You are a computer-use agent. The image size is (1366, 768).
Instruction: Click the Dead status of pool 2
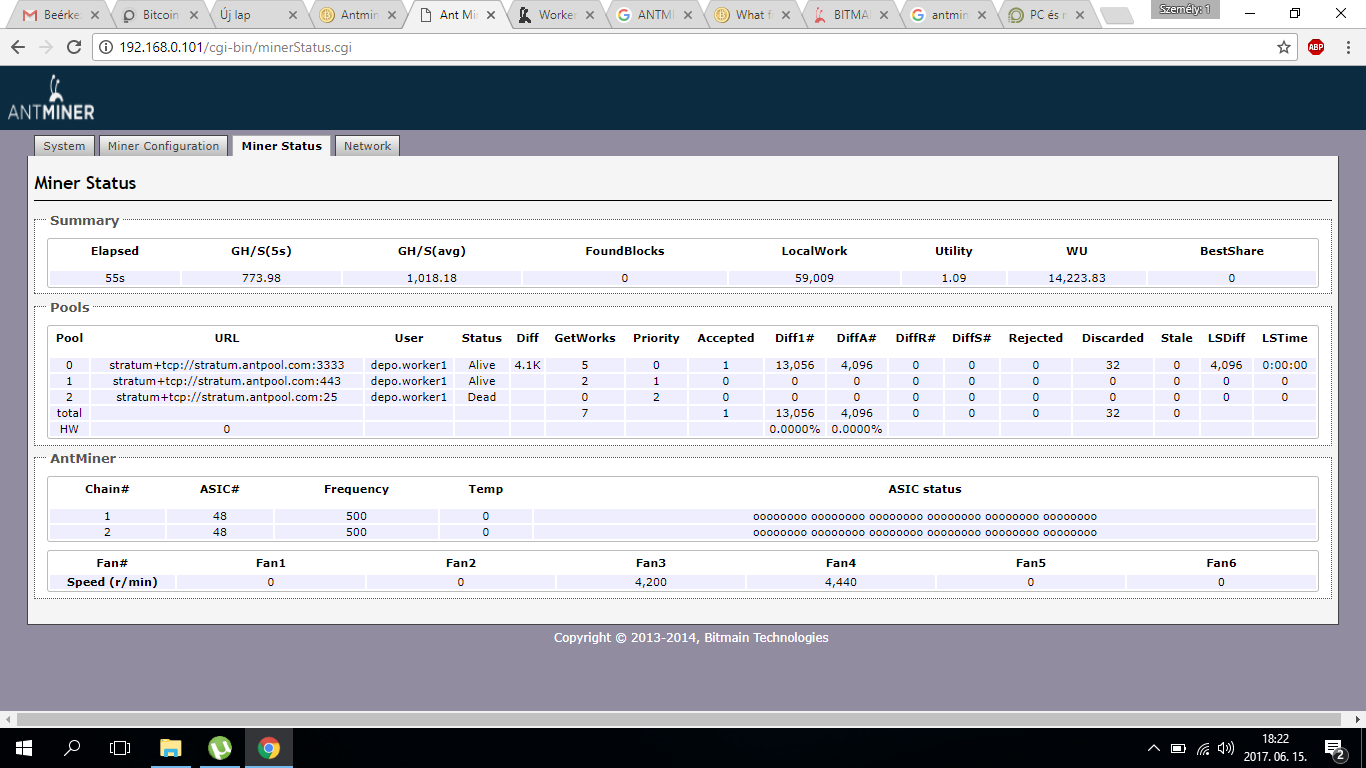[481, 397]
